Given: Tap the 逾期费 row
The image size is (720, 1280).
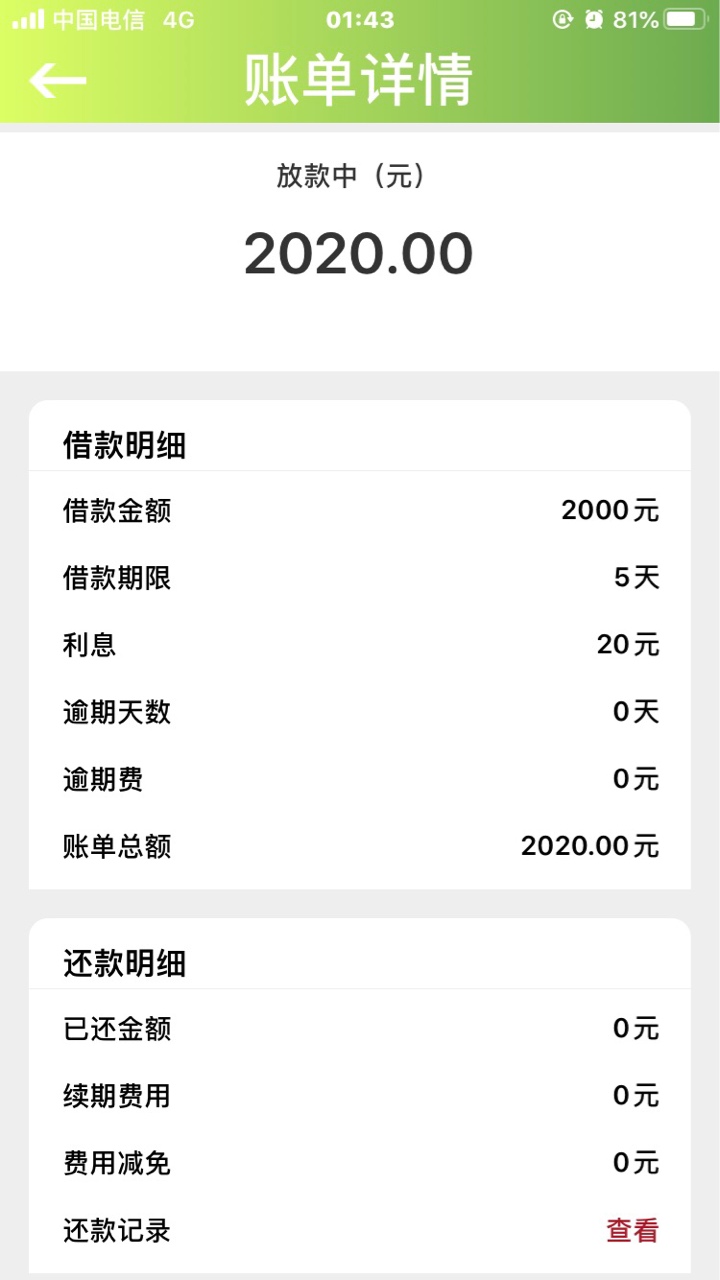Looking at the screenshot, I should 360,779.
